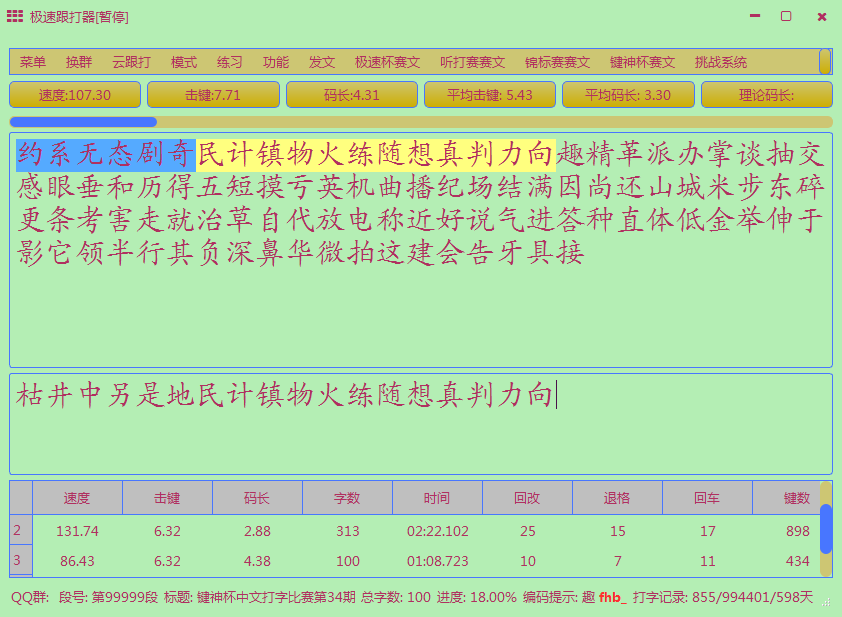Click speed cell 86.43

tap(77, 561)
